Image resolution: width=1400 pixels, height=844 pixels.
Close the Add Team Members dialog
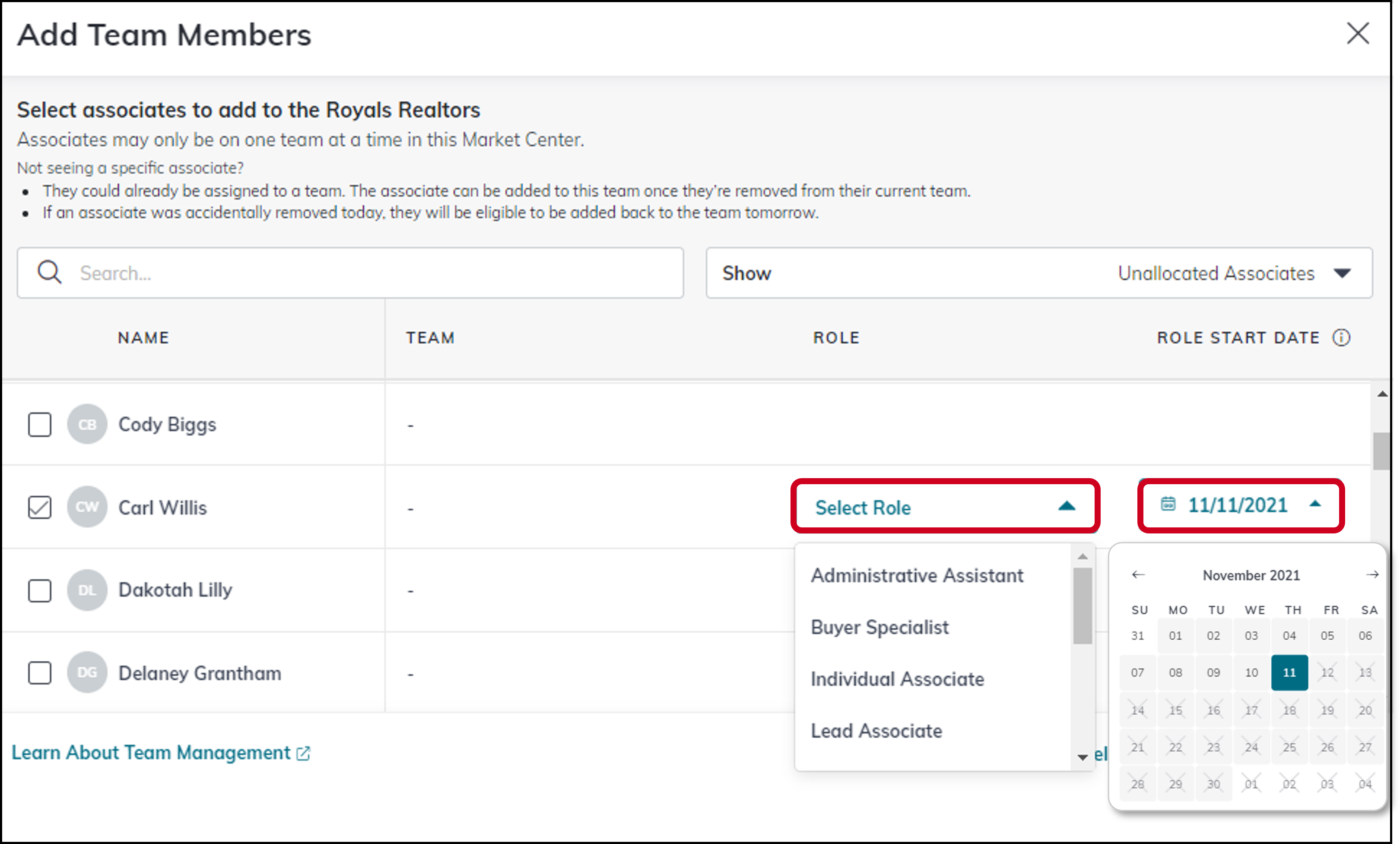[1358, 34]
